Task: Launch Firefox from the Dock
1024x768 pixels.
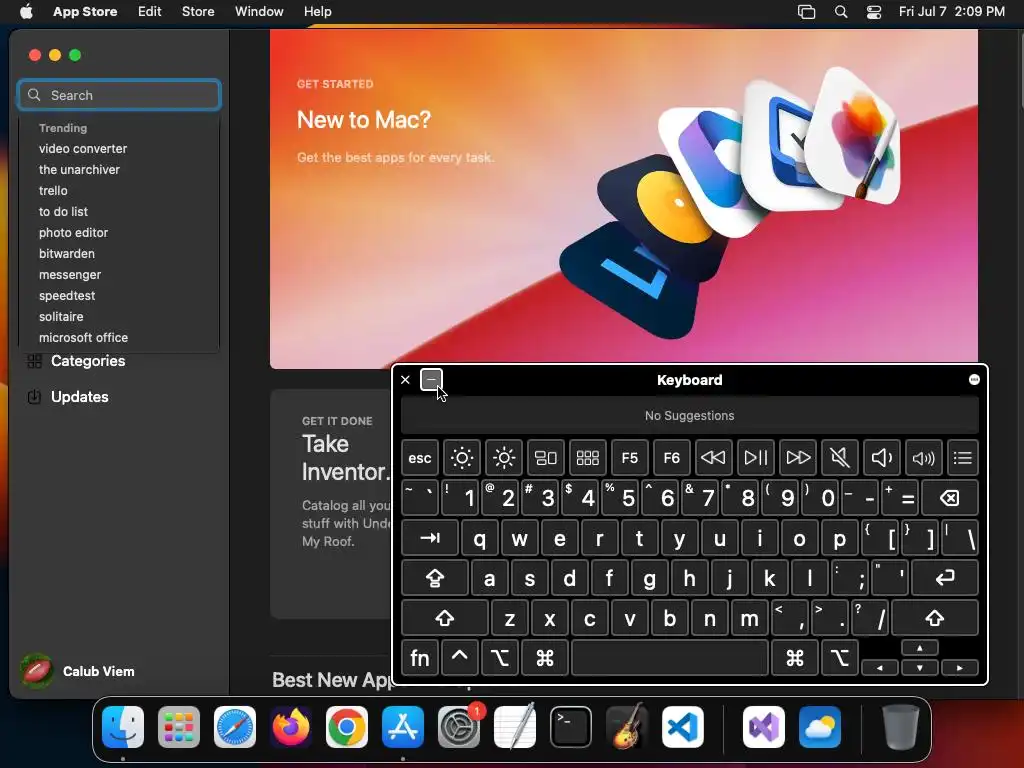Action: click(x=291, y=727)
